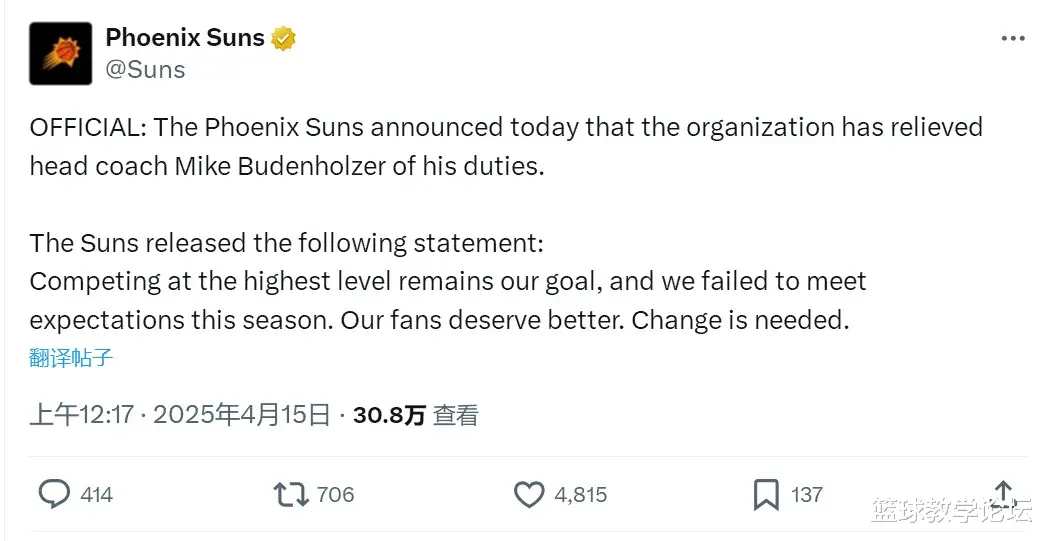Click the 706 reposts count
This screenshot has height=541, width=1046.
[x=336, y=495]
